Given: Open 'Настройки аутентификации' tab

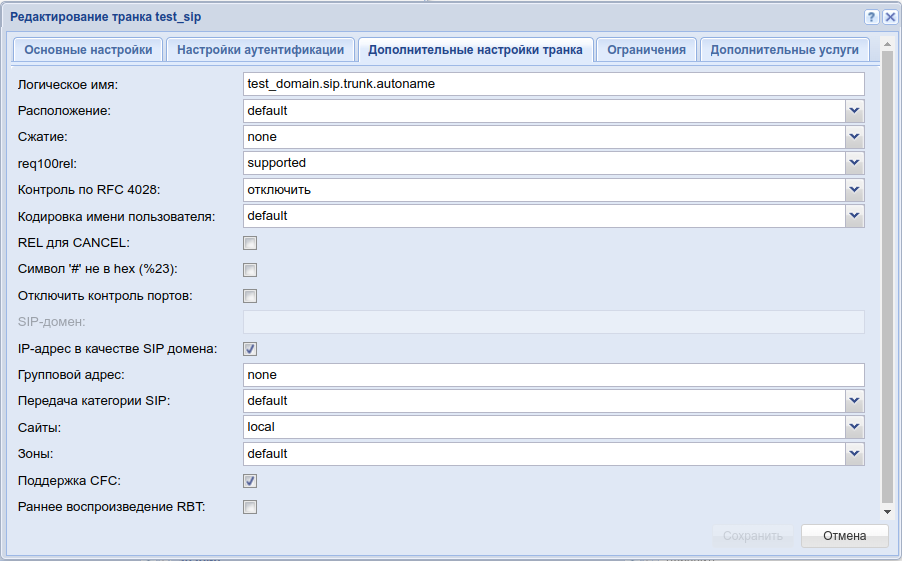Looking at the screenshot, I should pyautogui.click(x=260, y=50).
